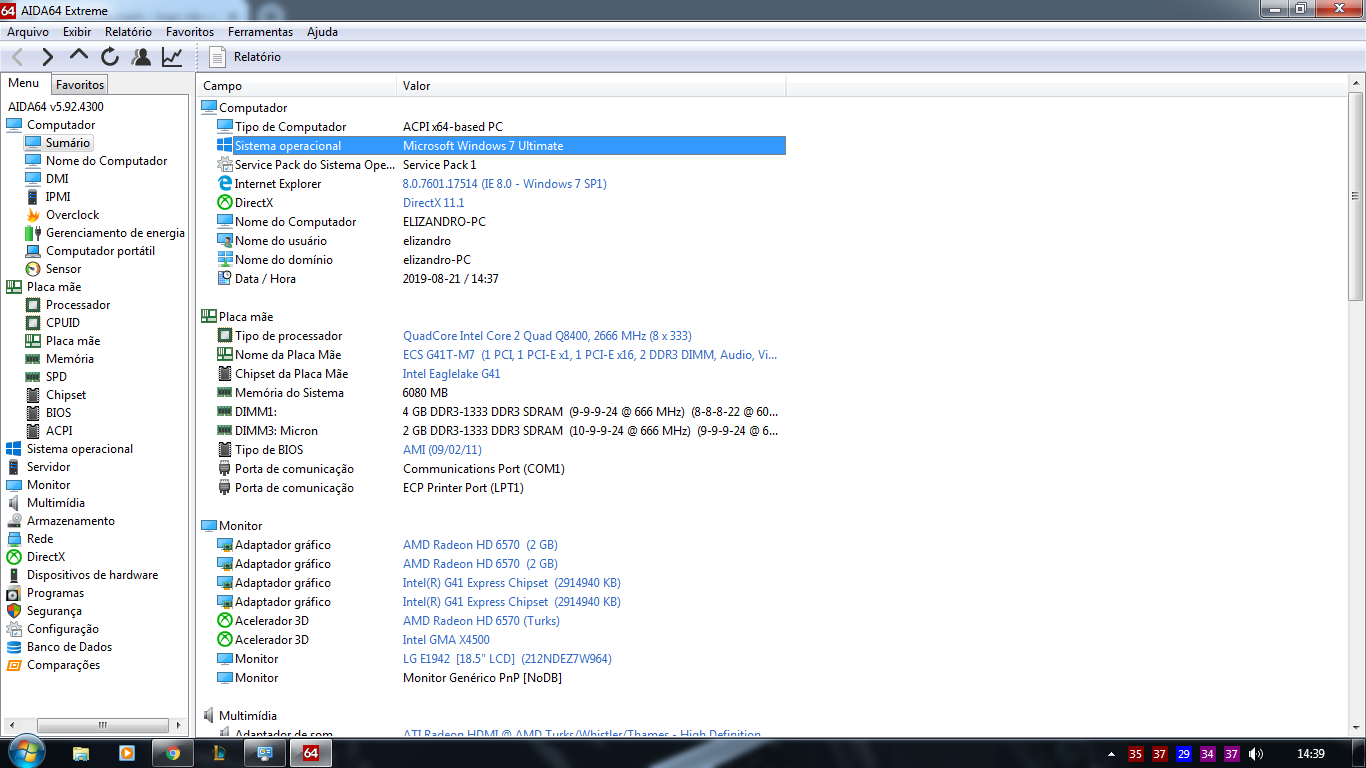Open Comparações tree category
Viewport: 1366px width, 768px height.
click(x=64, y=665)
